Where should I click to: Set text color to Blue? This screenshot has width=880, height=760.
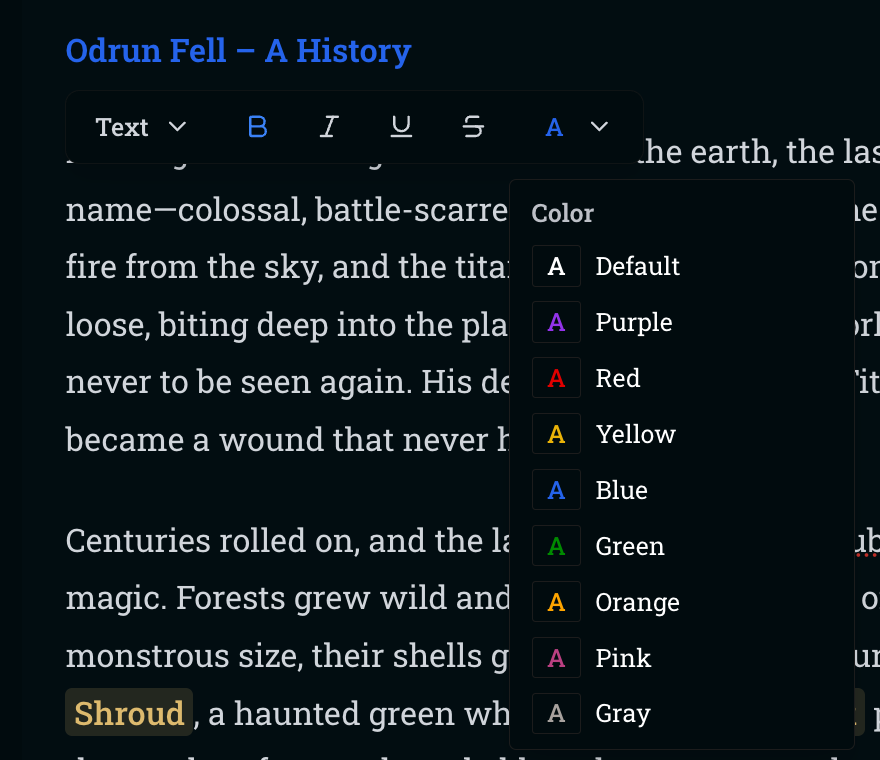[621, 490]
